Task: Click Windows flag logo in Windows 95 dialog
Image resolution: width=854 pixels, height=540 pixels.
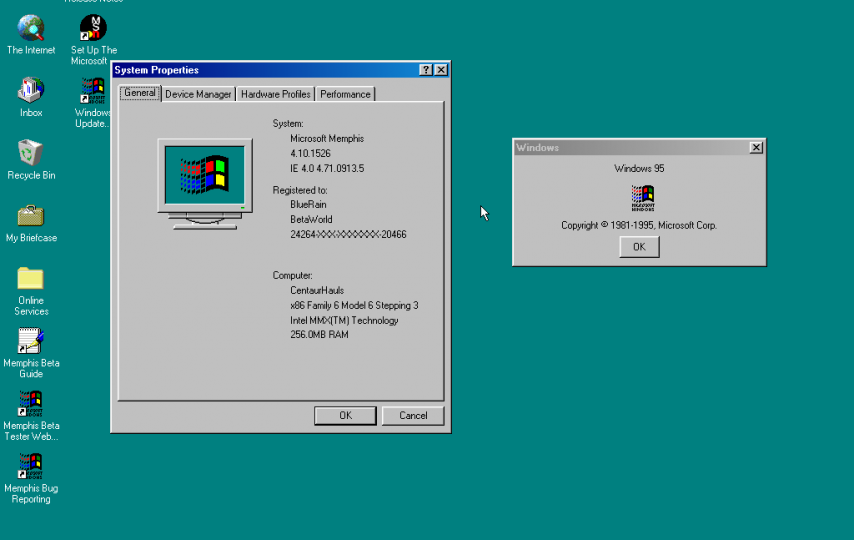Action: tap(643, 198)
